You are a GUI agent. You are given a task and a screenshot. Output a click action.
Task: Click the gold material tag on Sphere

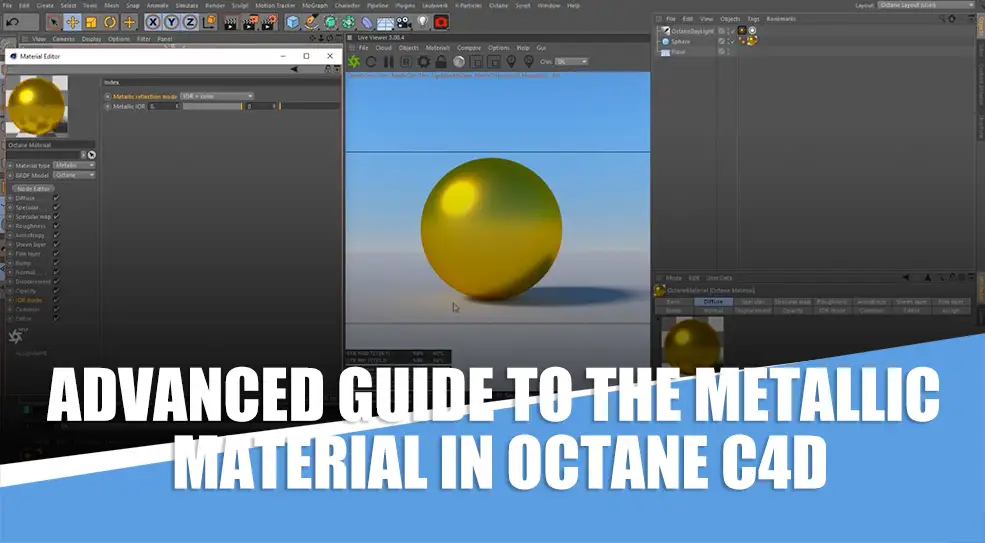[751, 41]
